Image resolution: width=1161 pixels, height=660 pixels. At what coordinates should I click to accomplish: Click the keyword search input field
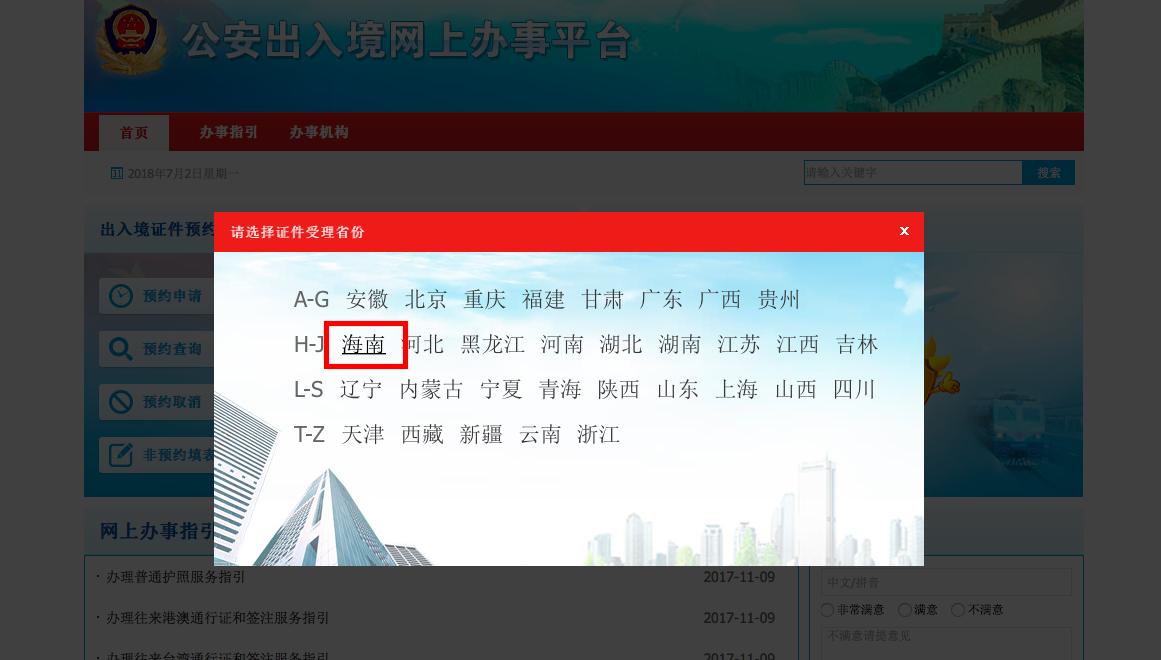click(x=913, y=173)
